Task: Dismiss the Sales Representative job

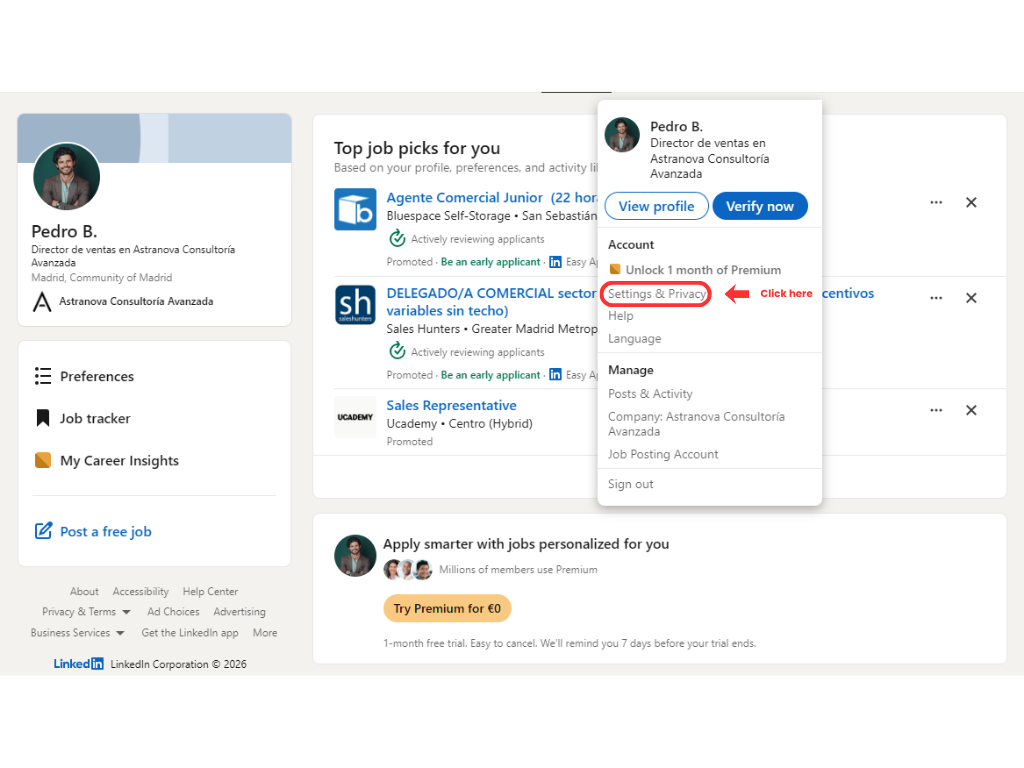Action: pyautogui.click(x=971, y=410)
